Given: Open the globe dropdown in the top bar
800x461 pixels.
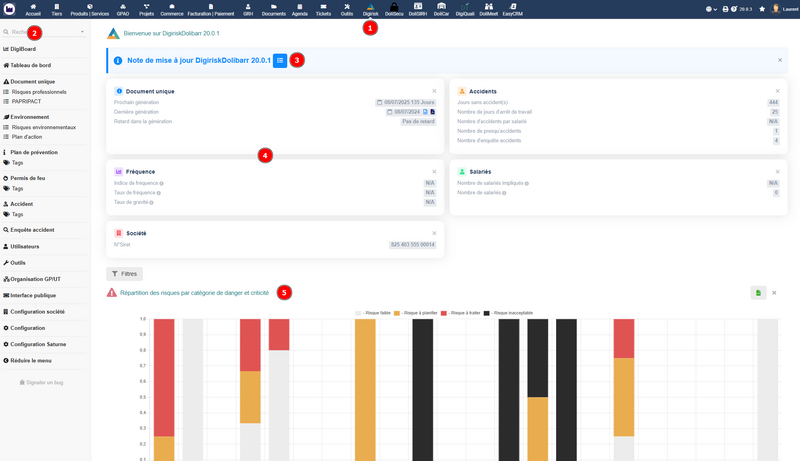Looking at the screenshot, I should 711,9.
